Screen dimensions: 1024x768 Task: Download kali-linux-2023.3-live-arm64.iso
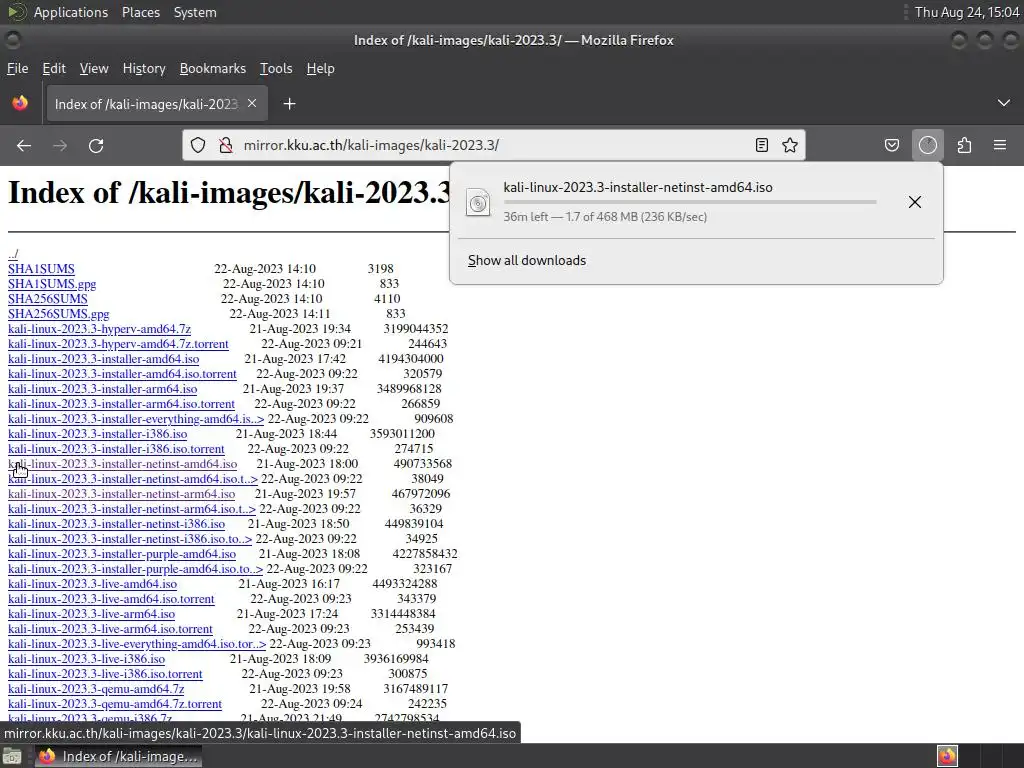pyautogui.click(x=91, y=615)
